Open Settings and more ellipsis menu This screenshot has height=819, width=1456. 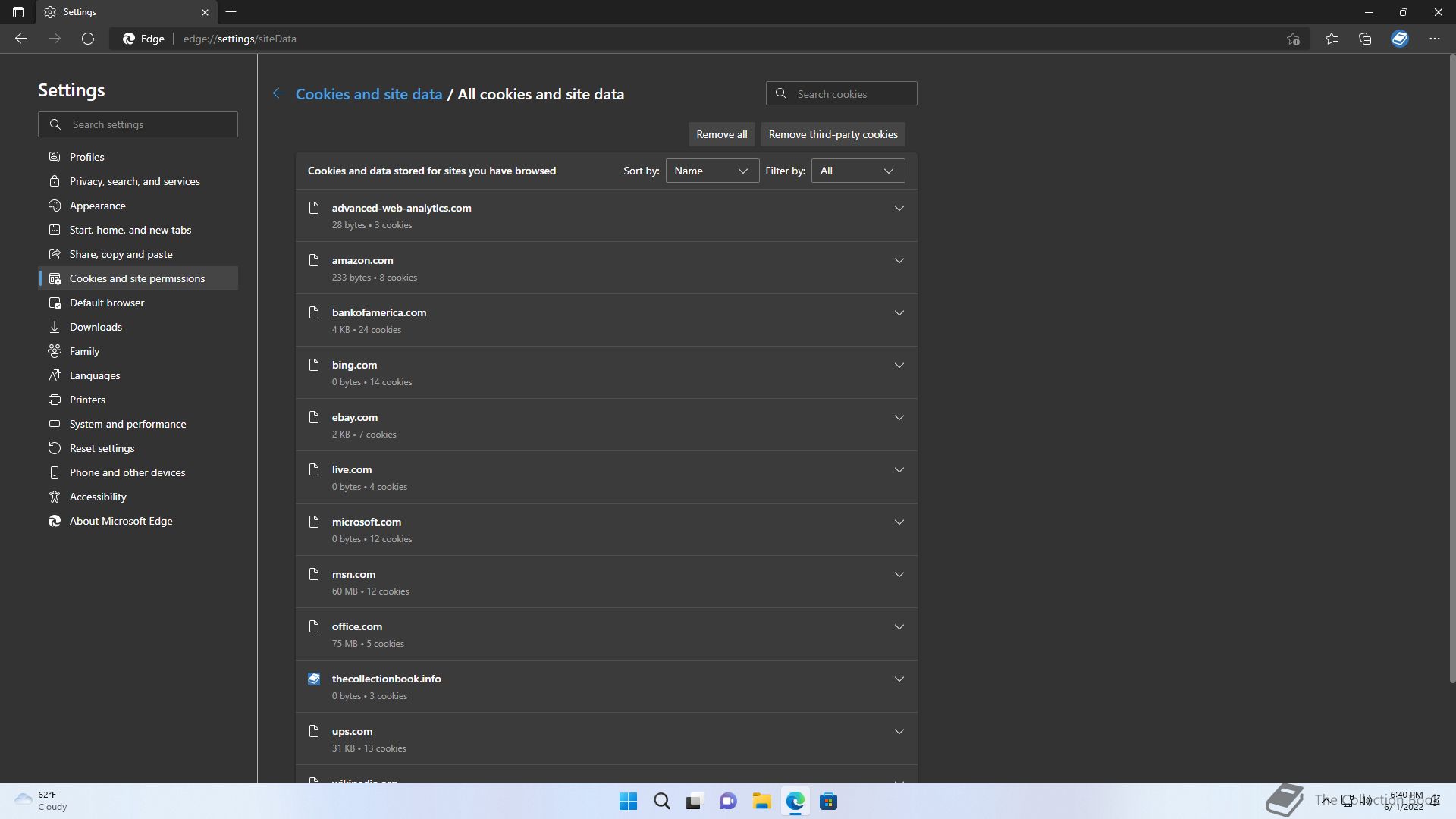tap(1435, 39)
